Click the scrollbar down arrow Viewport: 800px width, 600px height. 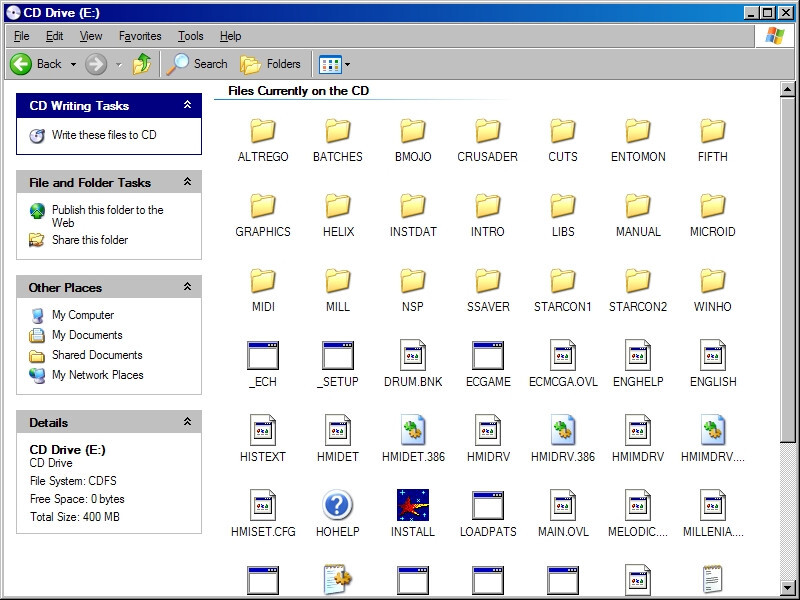tap(787, 587)
